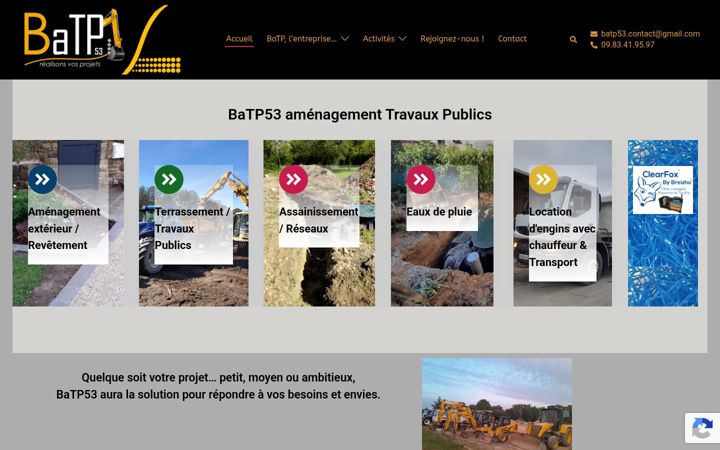This screenshot has width=720, height=450.
Task: Open Terrassement / Travaux Publics link
Action: pos(192,229)
